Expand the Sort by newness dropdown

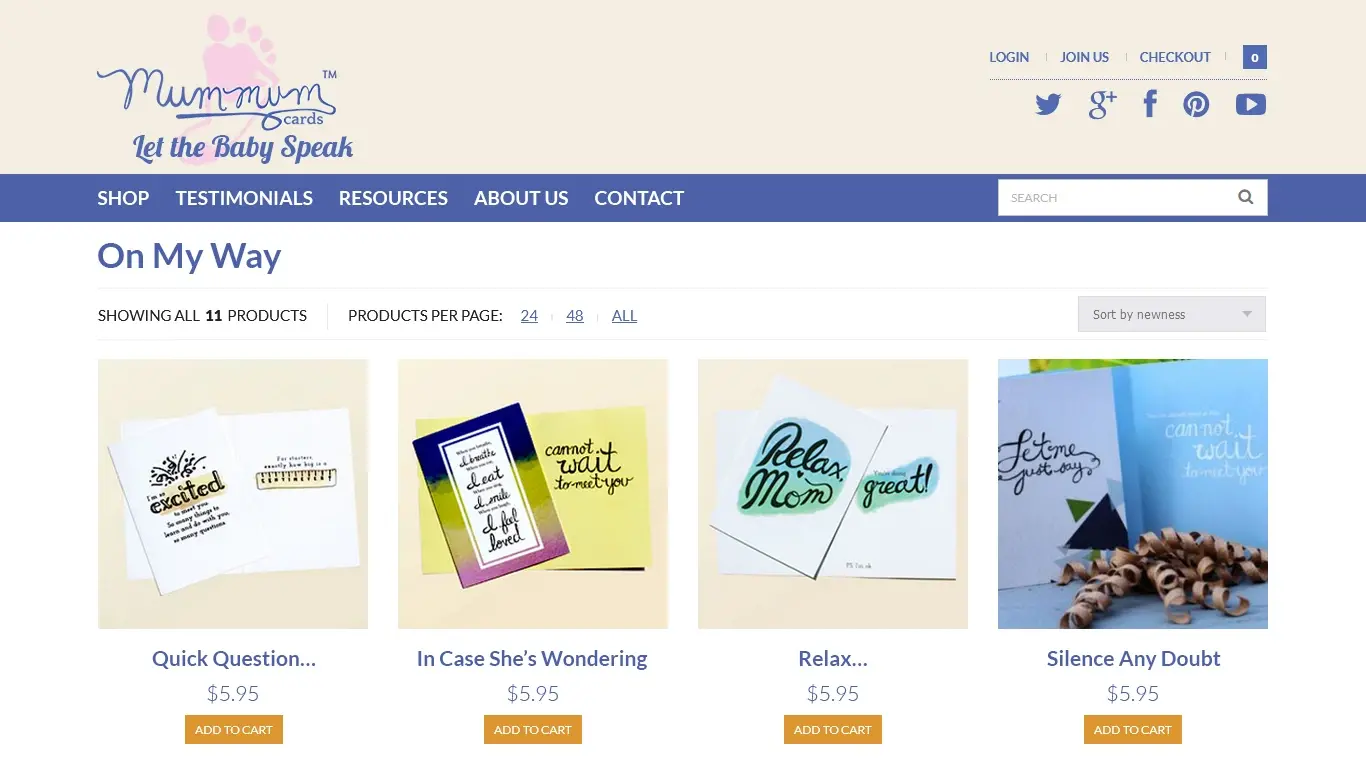(1171, 314)
